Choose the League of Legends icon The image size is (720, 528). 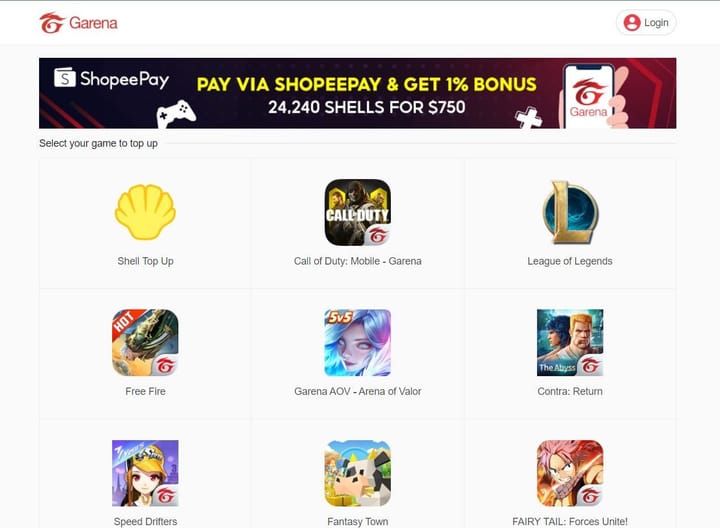[570, 212]
